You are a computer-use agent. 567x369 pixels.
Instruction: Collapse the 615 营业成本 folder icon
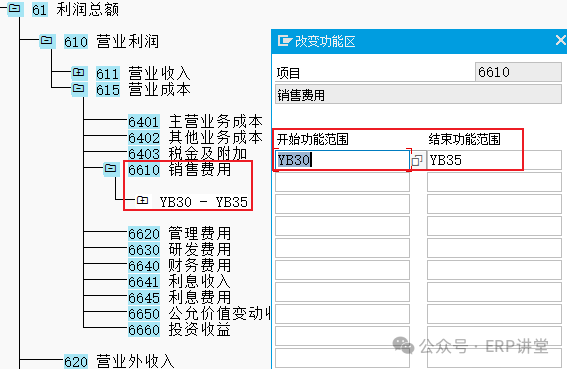click(79, 89)
